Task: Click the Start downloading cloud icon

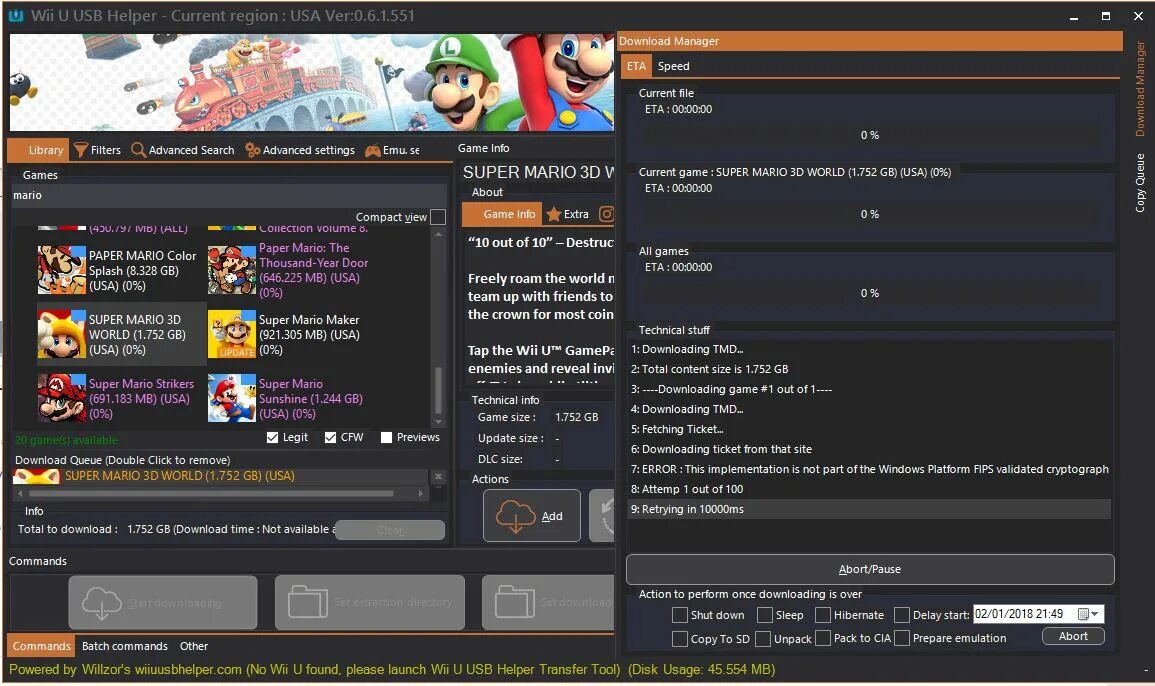Action: 102,603
